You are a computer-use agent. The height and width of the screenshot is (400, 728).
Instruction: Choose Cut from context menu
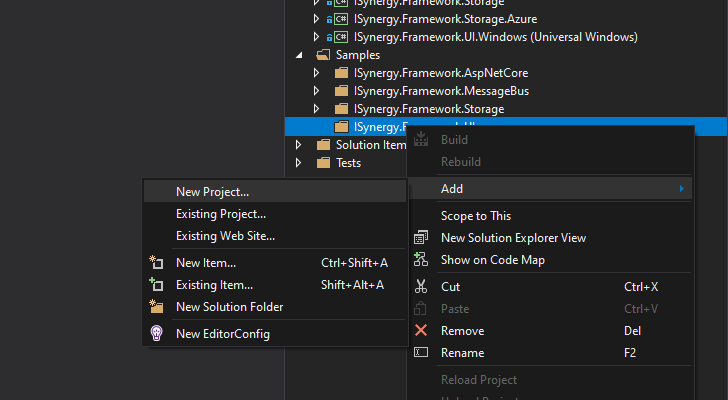[x=551, y=287]
